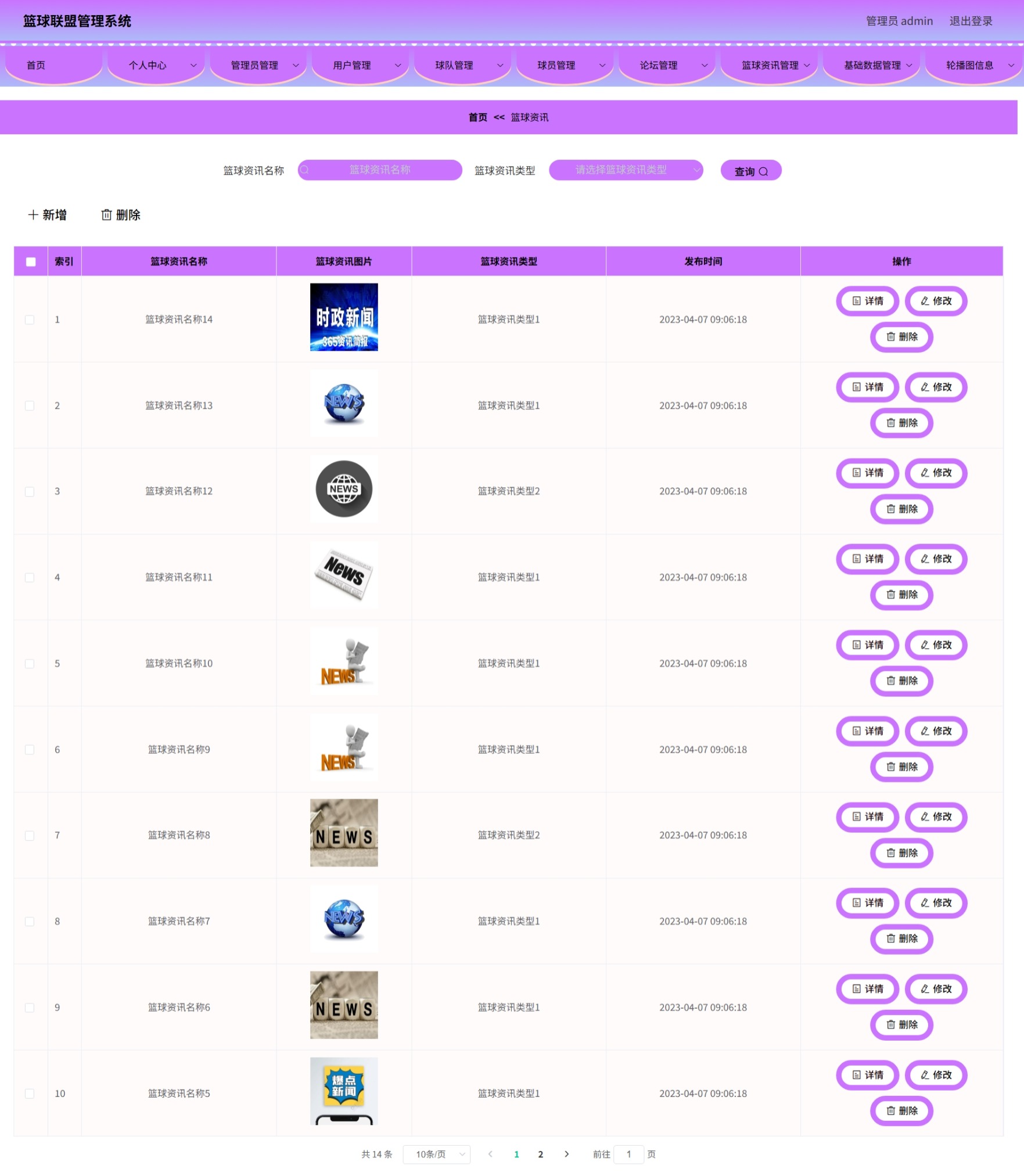
Task: Open 详情 for 篮球资讯名称13
Action: click(x=868, y=387)
